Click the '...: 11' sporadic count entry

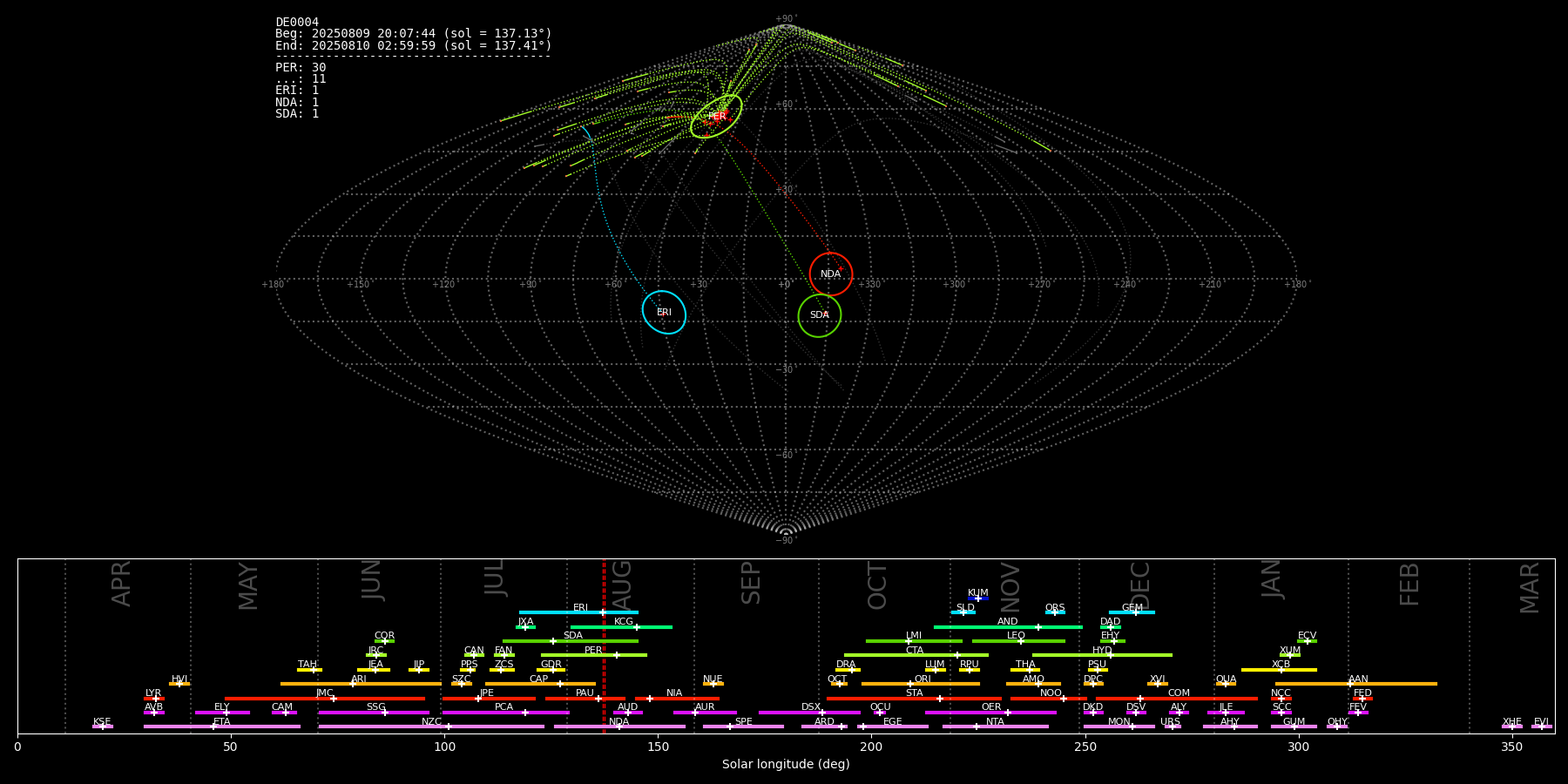coord(301,79)
